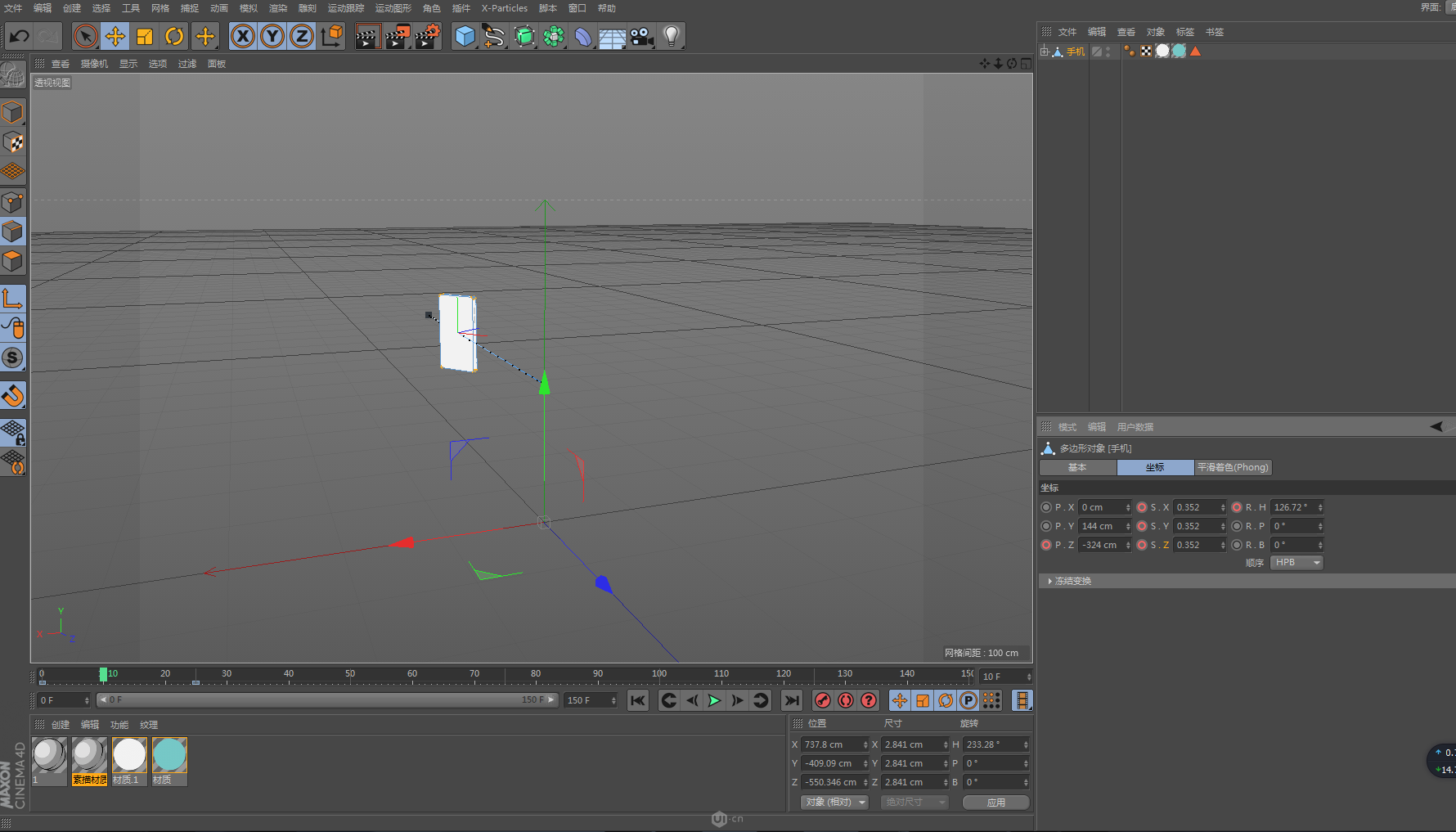Click the Light bulb object icon
1456x832 pixels.
click(x=671, y=36)
